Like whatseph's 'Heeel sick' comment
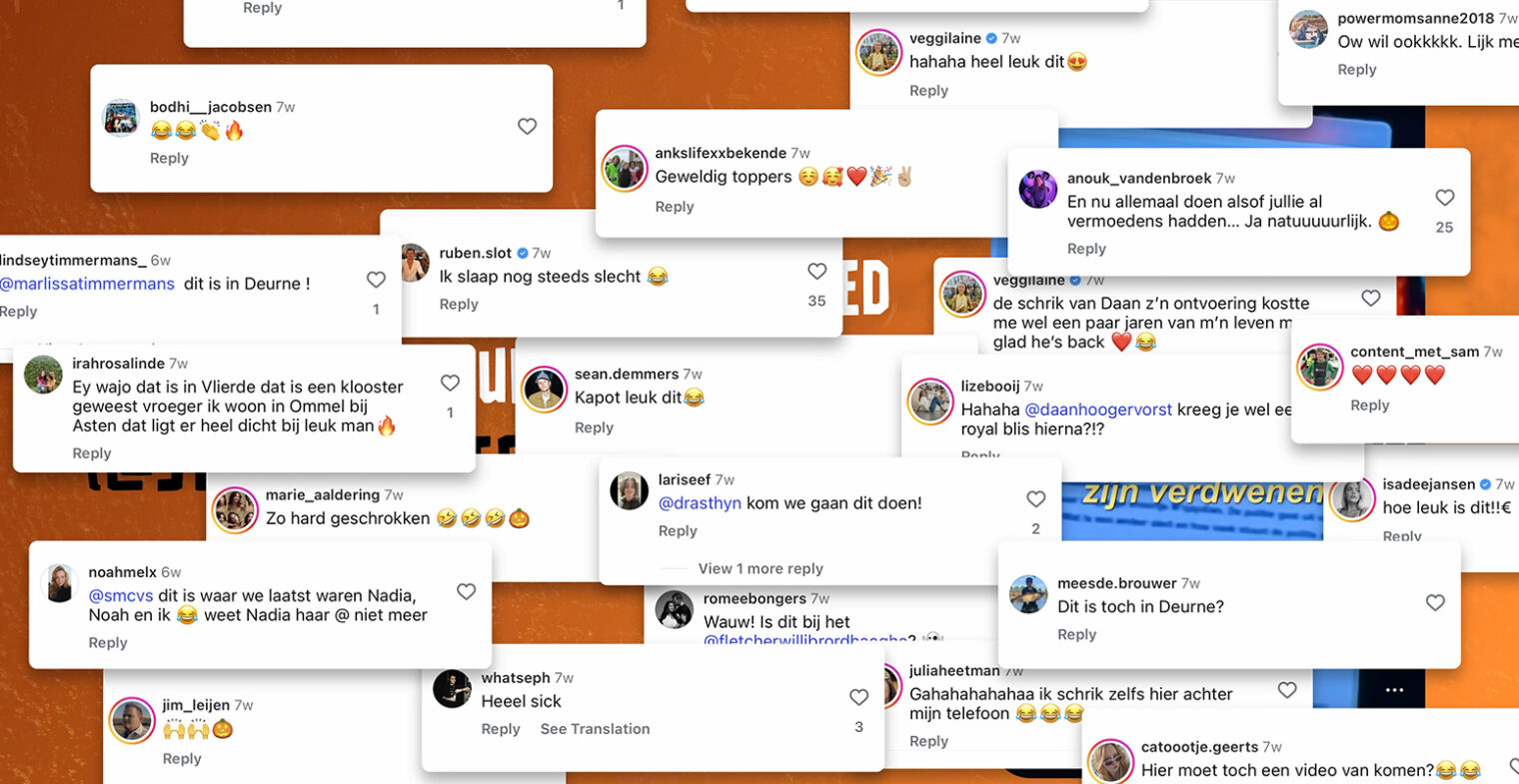This screenshot has width=1519, height=784. pos(858,697)
